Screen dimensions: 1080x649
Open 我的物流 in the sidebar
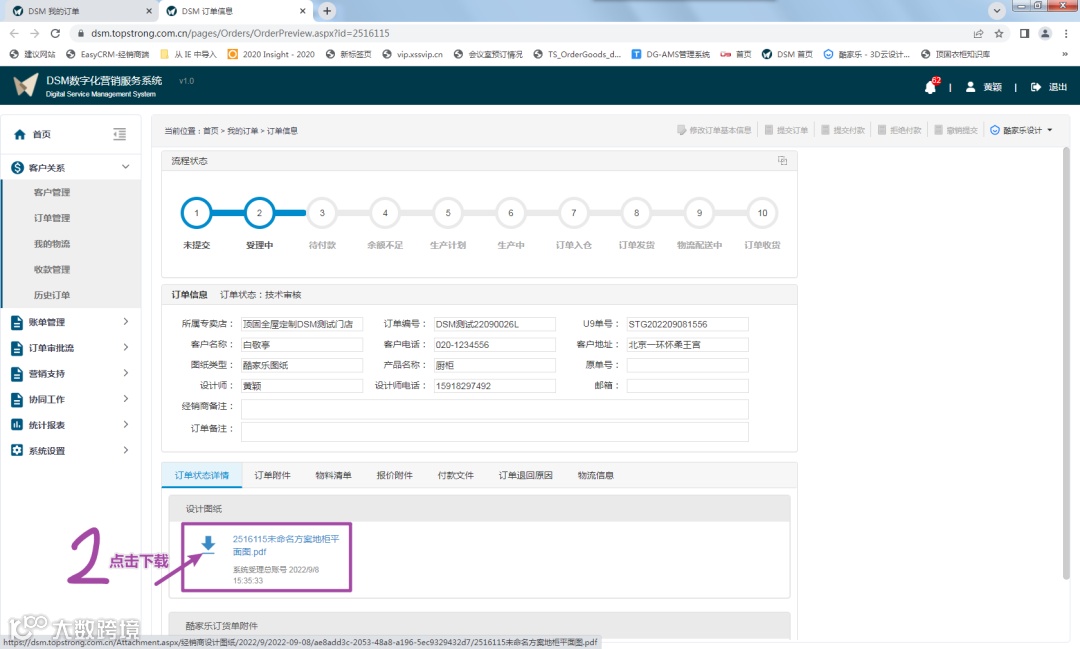pos(52,244)
